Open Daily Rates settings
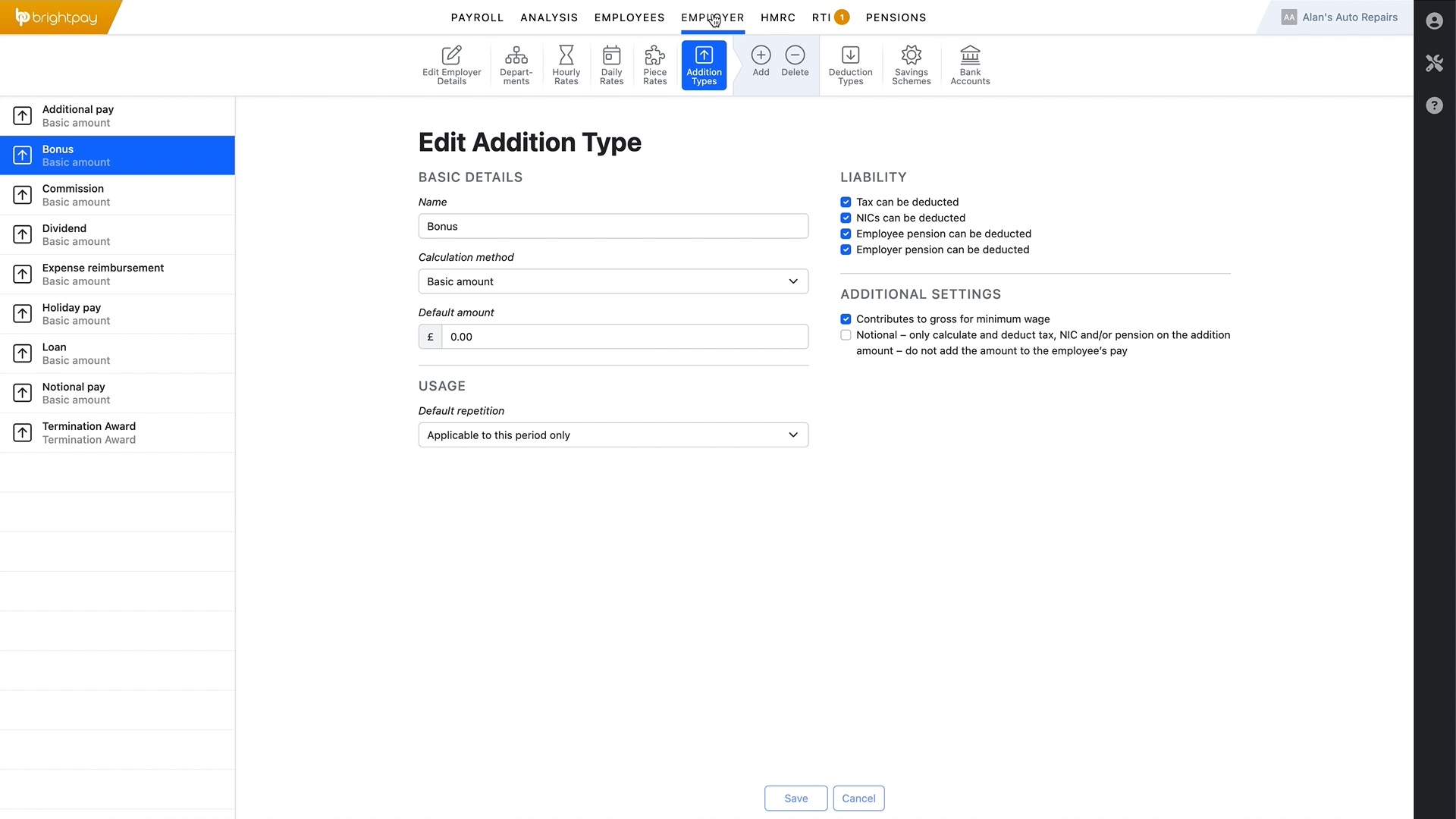 611,64
